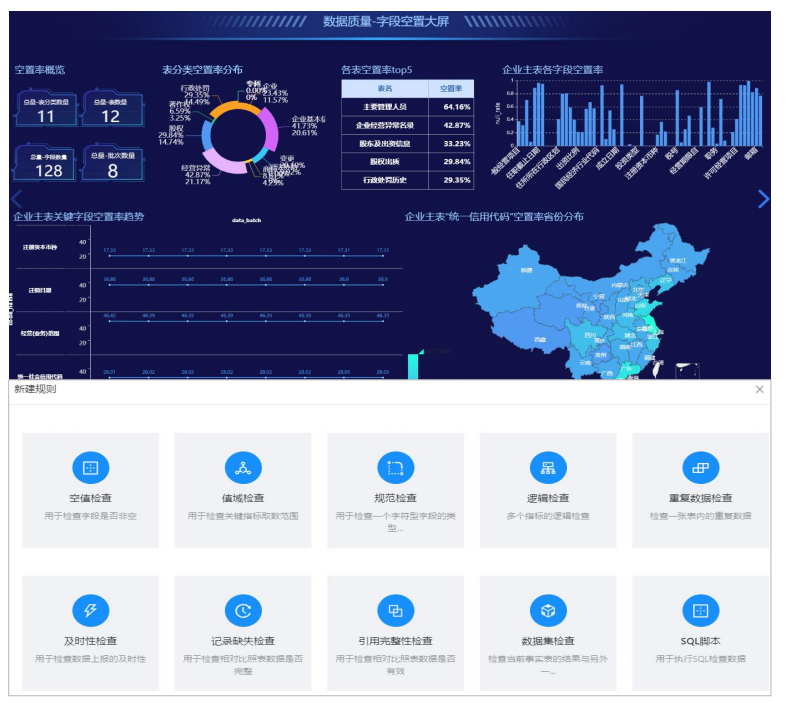Image resolution: width=786 pixels, height=703 pixels.
Task: Choose the 引用完整性检查 card title
Action: pyautogui.click(x=396, y=641)
